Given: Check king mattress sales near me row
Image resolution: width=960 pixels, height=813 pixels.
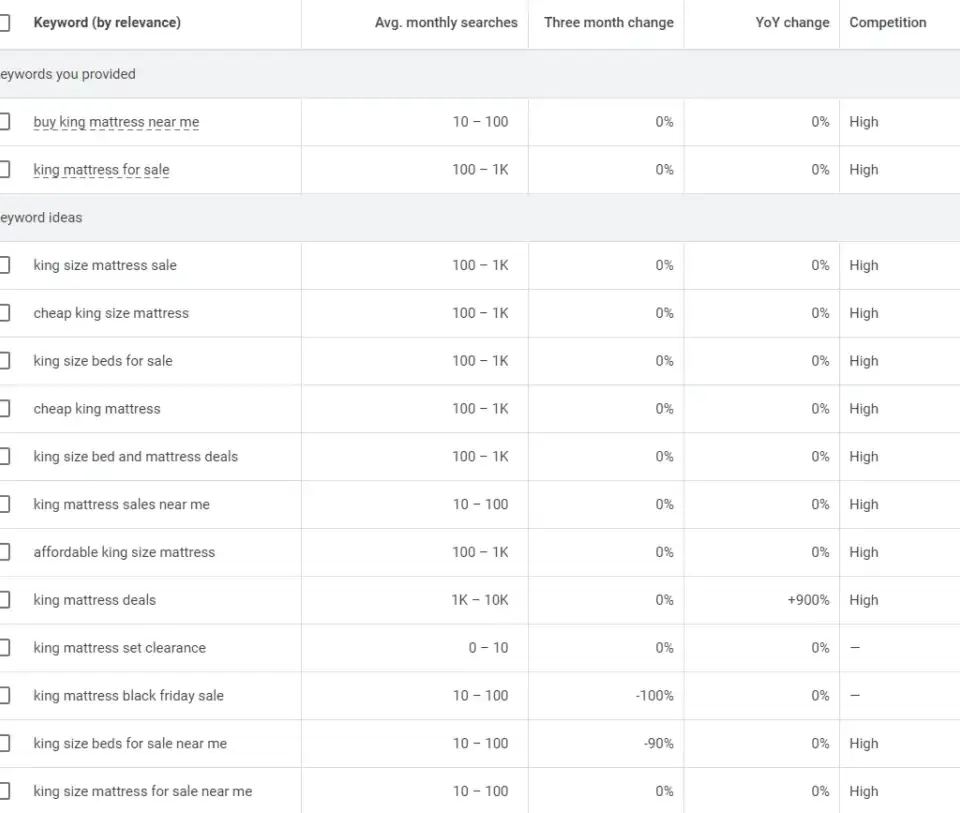Looking at the screenshot, I should 4,504.
